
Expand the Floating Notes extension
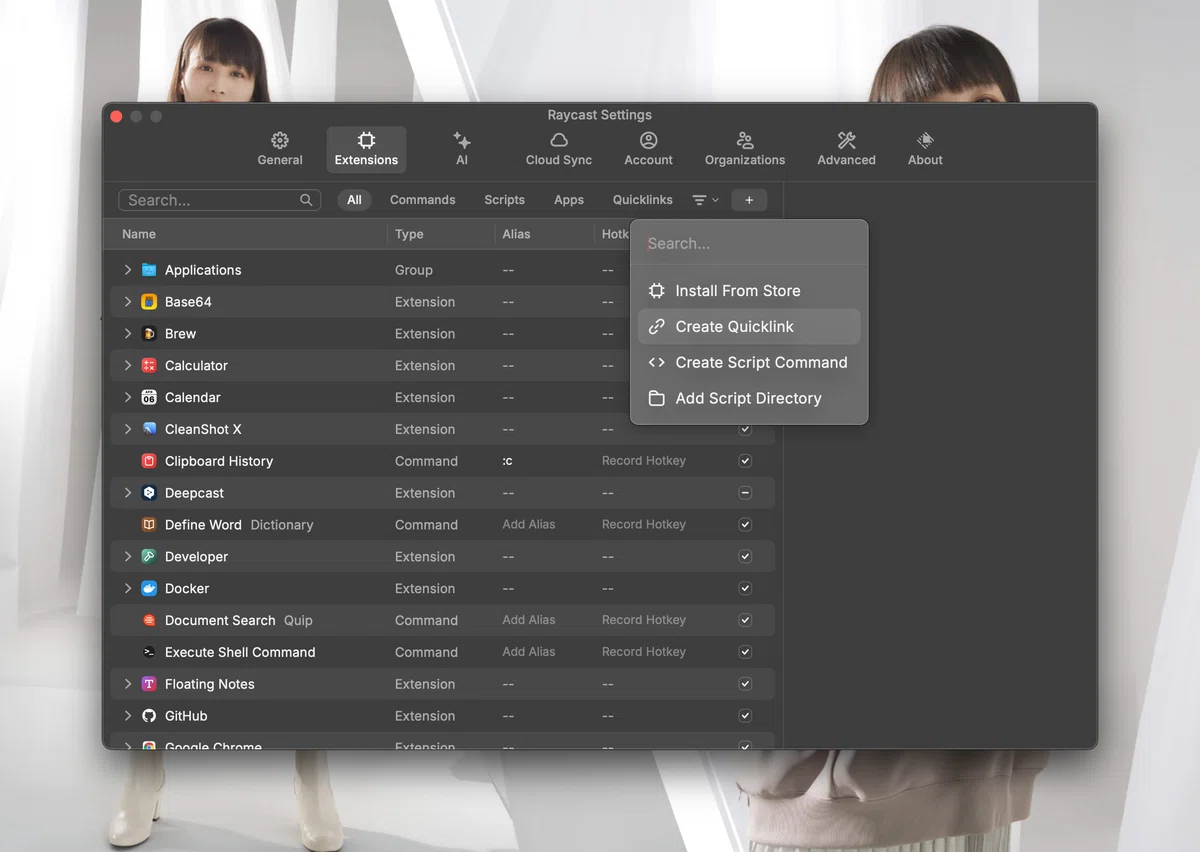click(128, 684)
